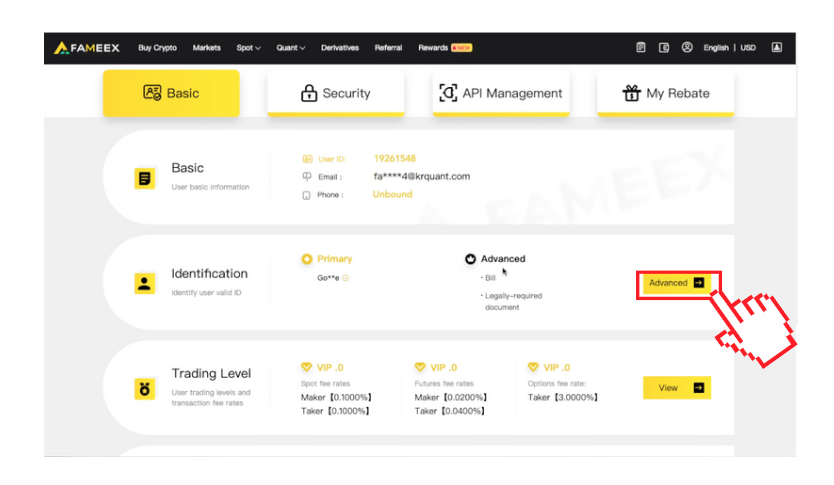Expand the Quant dropdown menu
834x485 pixels.
pos(290,47)
